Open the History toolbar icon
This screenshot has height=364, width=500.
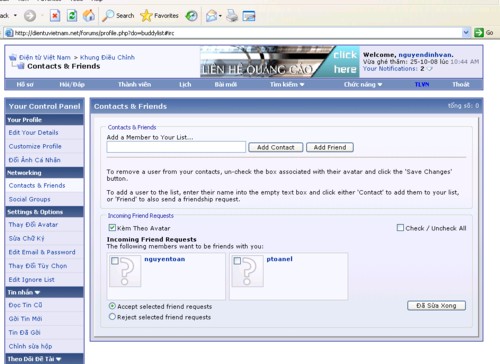191,16
